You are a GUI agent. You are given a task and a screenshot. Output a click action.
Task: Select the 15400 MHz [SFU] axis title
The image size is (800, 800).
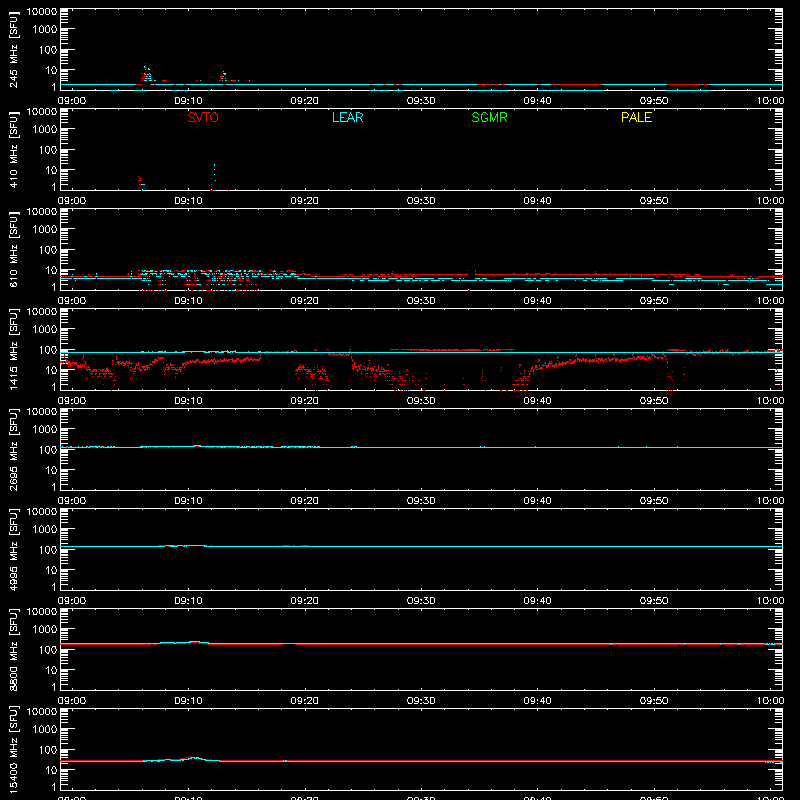pos(13,749)
